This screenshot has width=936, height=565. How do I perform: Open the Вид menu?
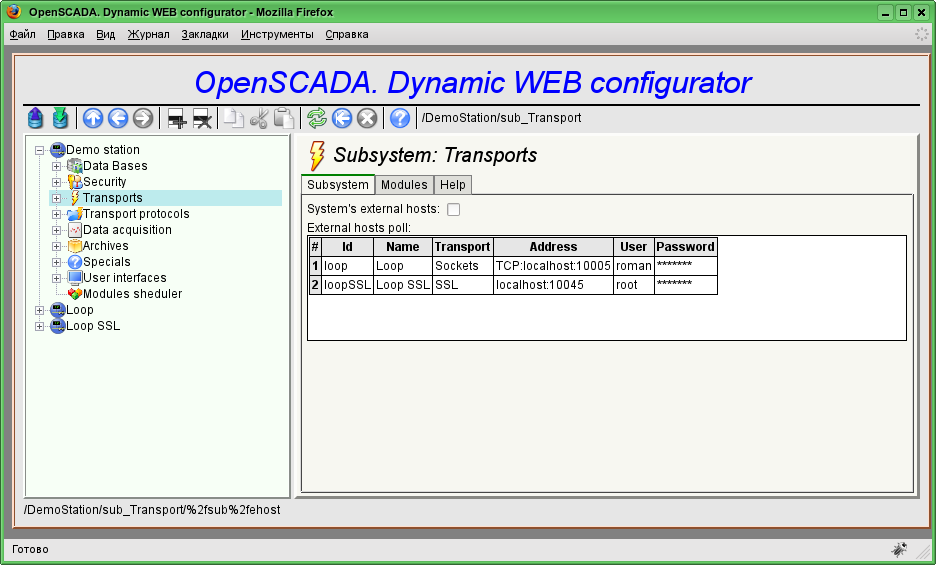106,34
